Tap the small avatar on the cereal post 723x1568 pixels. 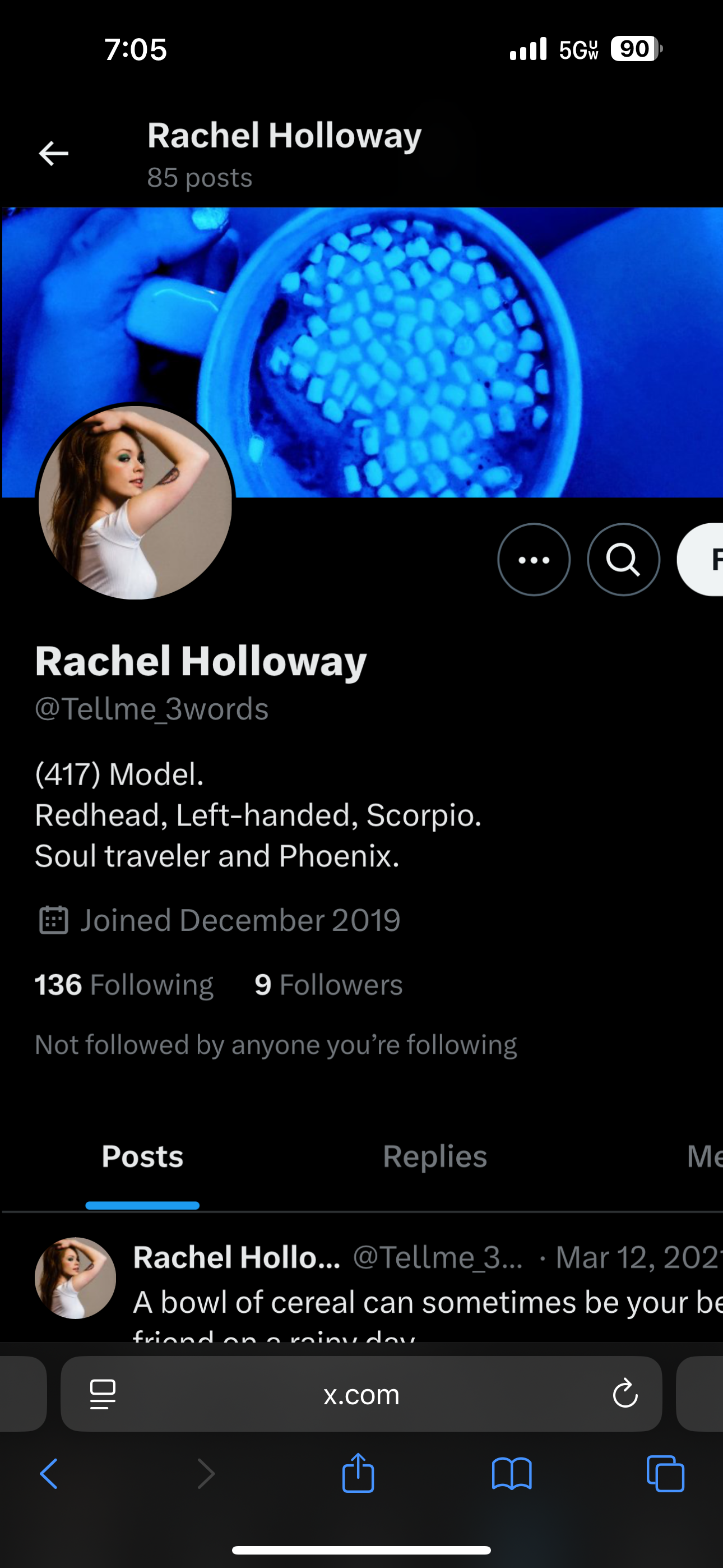point(76,1278)
